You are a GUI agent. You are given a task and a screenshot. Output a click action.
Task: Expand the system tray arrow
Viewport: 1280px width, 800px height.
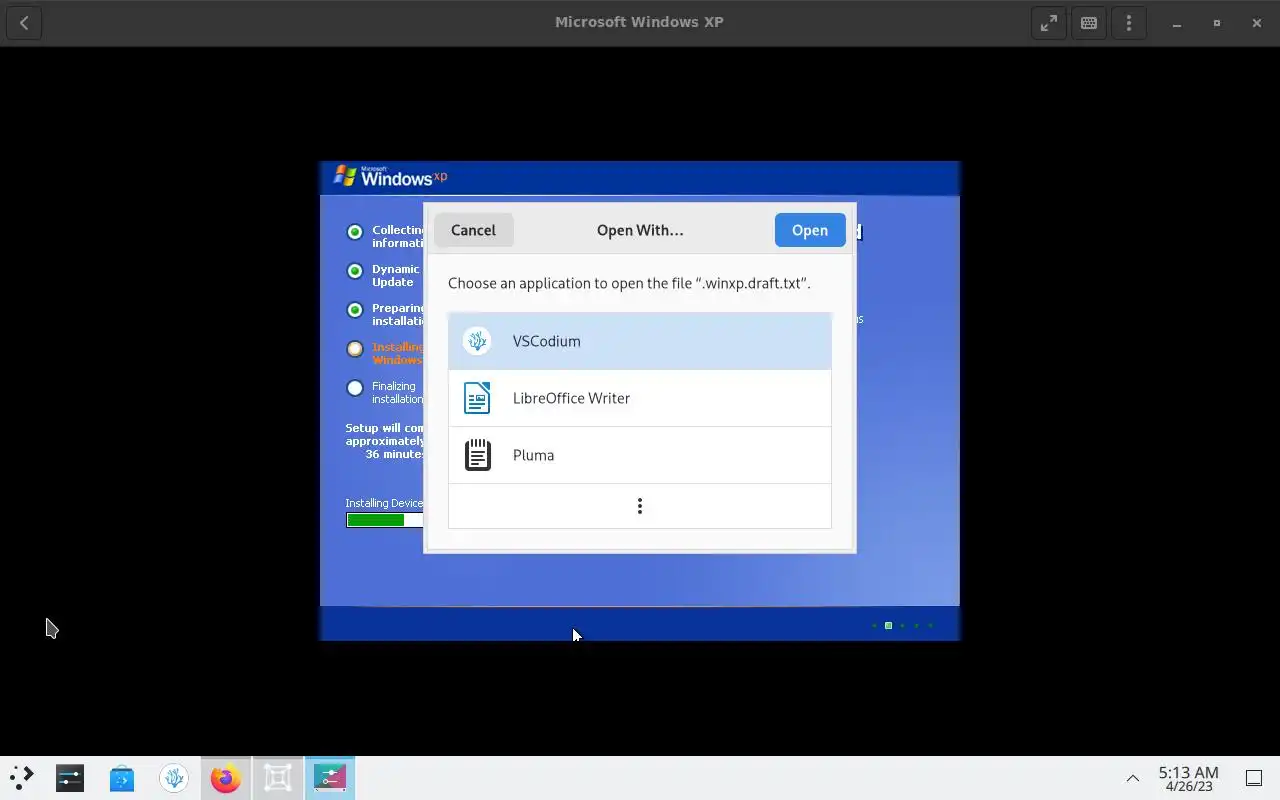(1133, 778)
